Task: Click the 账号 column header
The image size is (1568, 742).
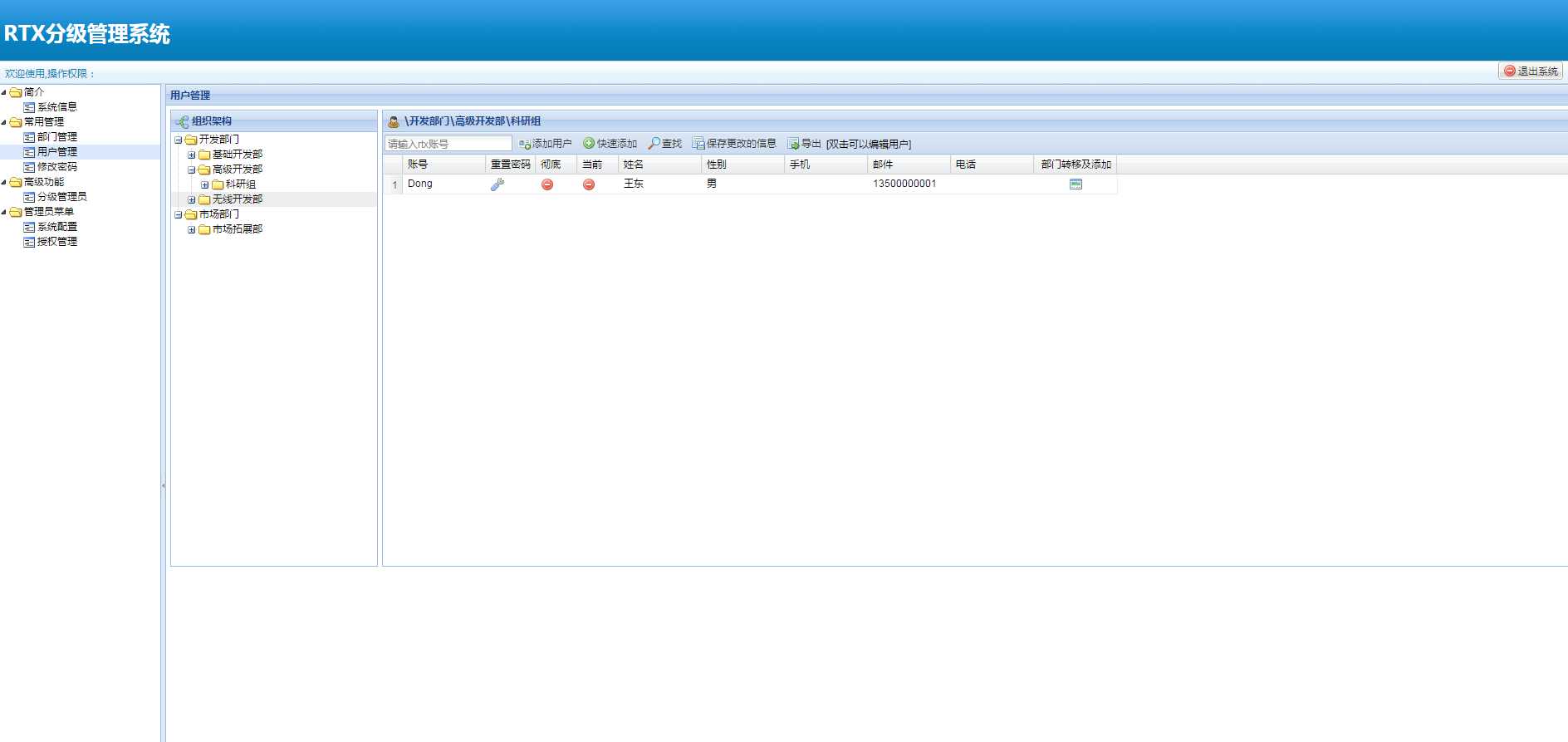Action: point(443,165)
